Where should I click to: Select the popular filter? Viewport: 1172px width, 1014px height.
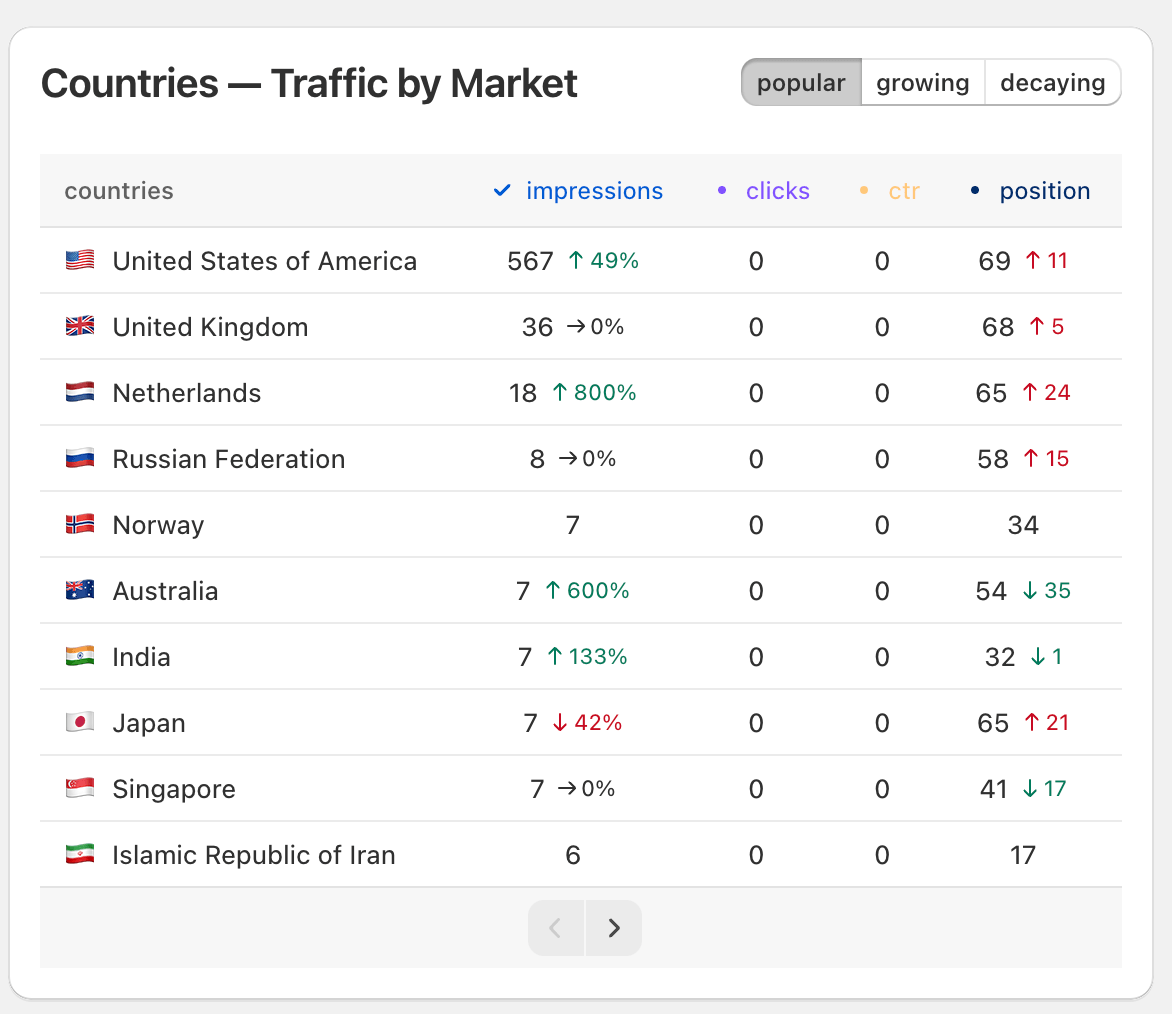801,82
